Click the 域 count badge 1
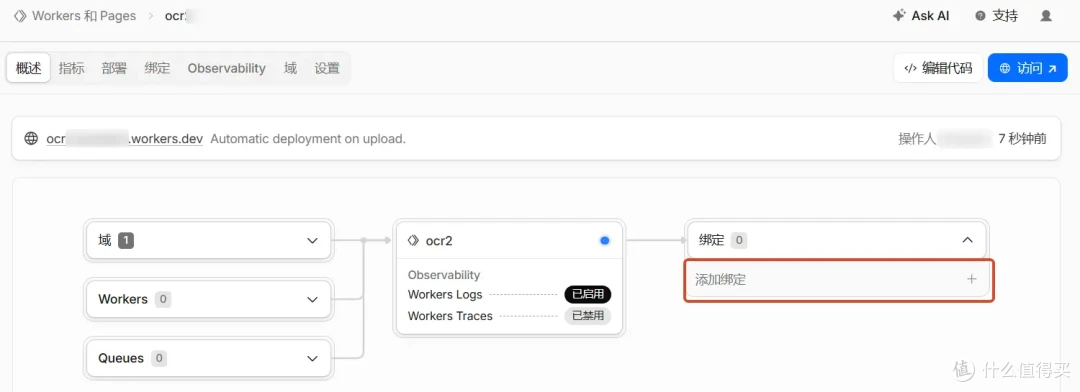The height and width of the screenshot is (392, 1080). 126,240
